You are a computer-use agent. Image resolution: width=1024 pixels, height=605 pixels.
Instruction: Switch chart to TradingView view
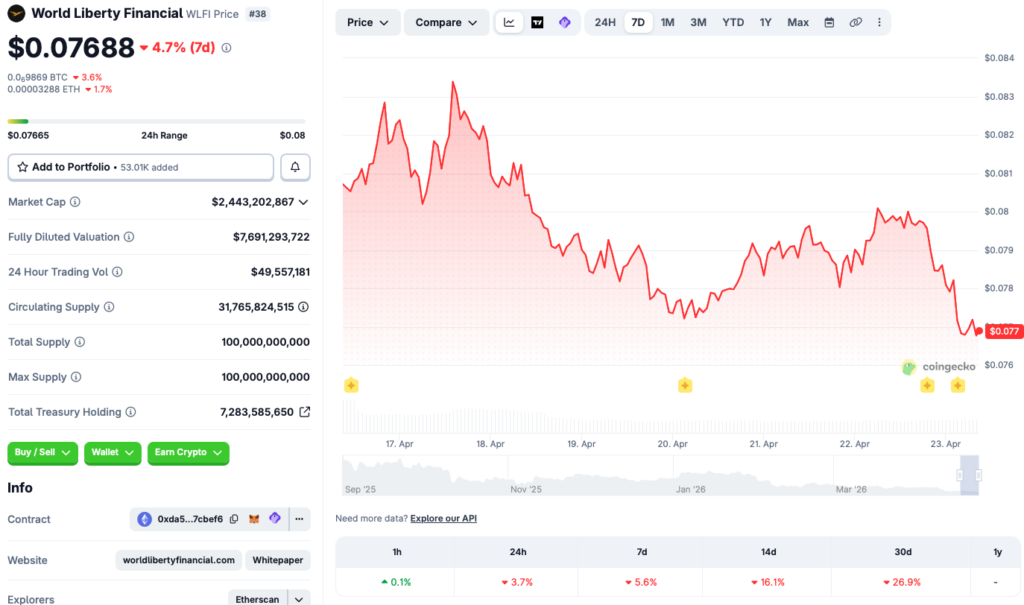(x=537, y=22)
